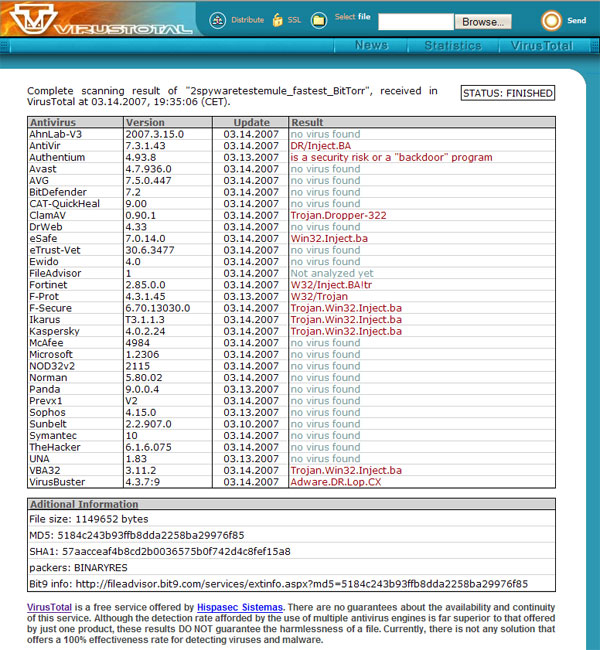
Task: Click the Distribute icon
Action: click(x=218, y=20)
